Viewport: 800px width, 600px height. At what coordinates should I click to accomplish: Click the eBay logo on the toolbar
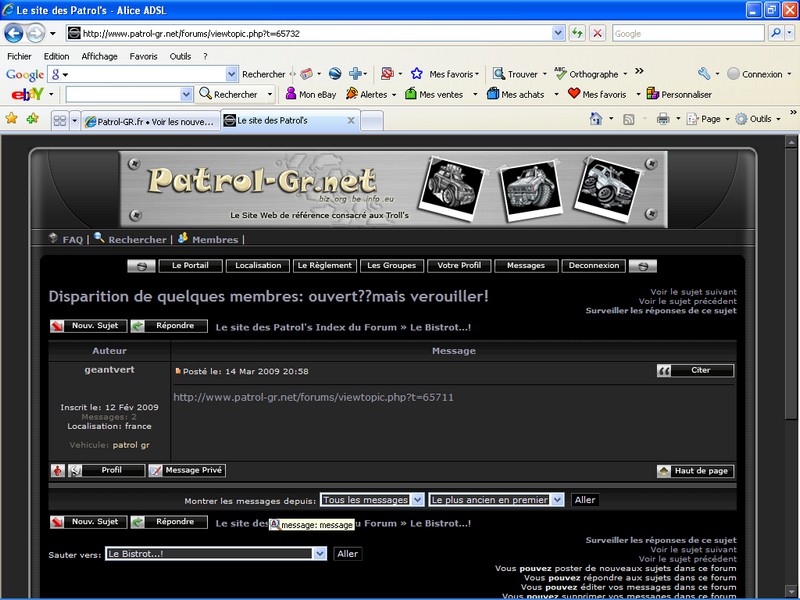click(28, 94)
